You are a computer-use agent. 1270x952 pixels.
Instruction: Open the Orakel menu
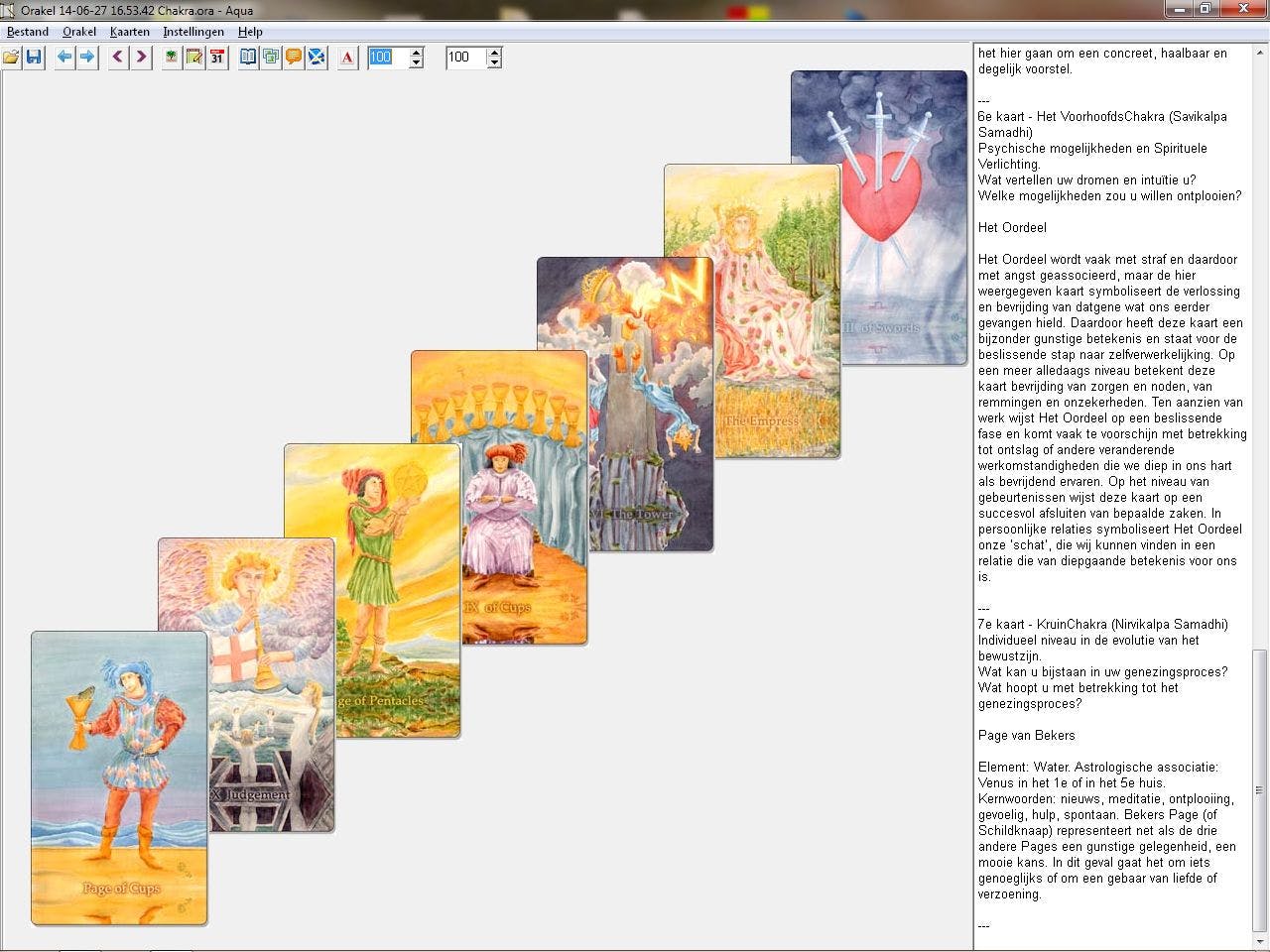79,32
